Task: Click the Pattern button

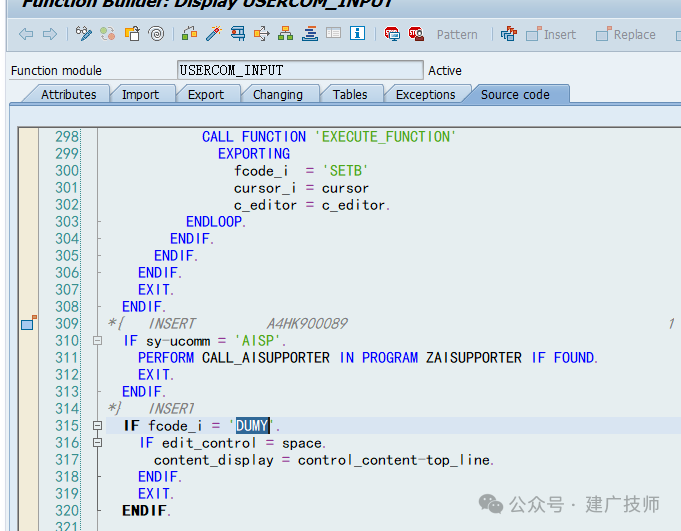Action: click(457, 35)
